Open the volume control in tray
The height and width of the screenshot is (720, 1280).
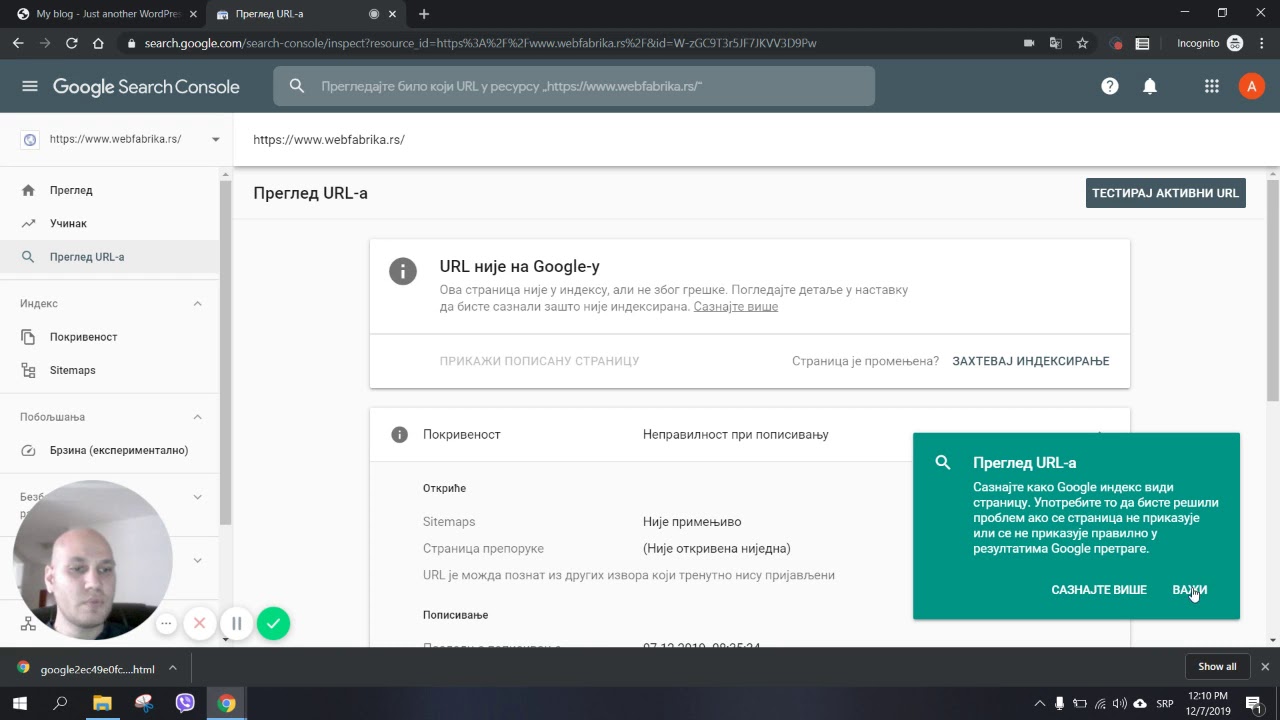click(1119, 703)
